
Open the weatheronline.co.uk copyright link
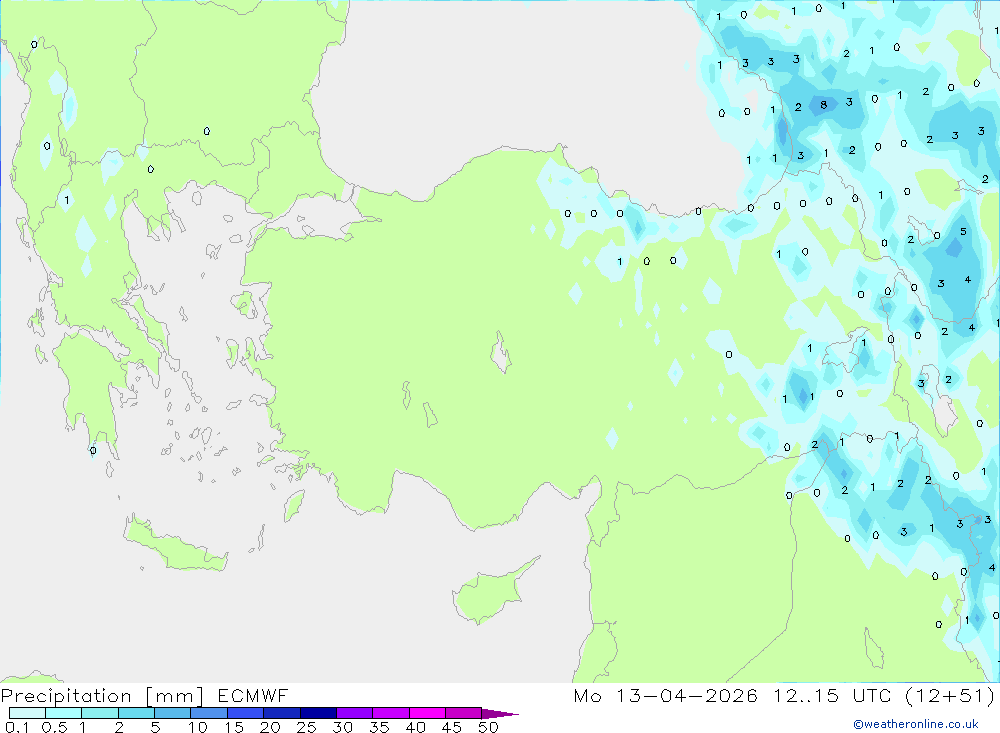pos(916,724)
